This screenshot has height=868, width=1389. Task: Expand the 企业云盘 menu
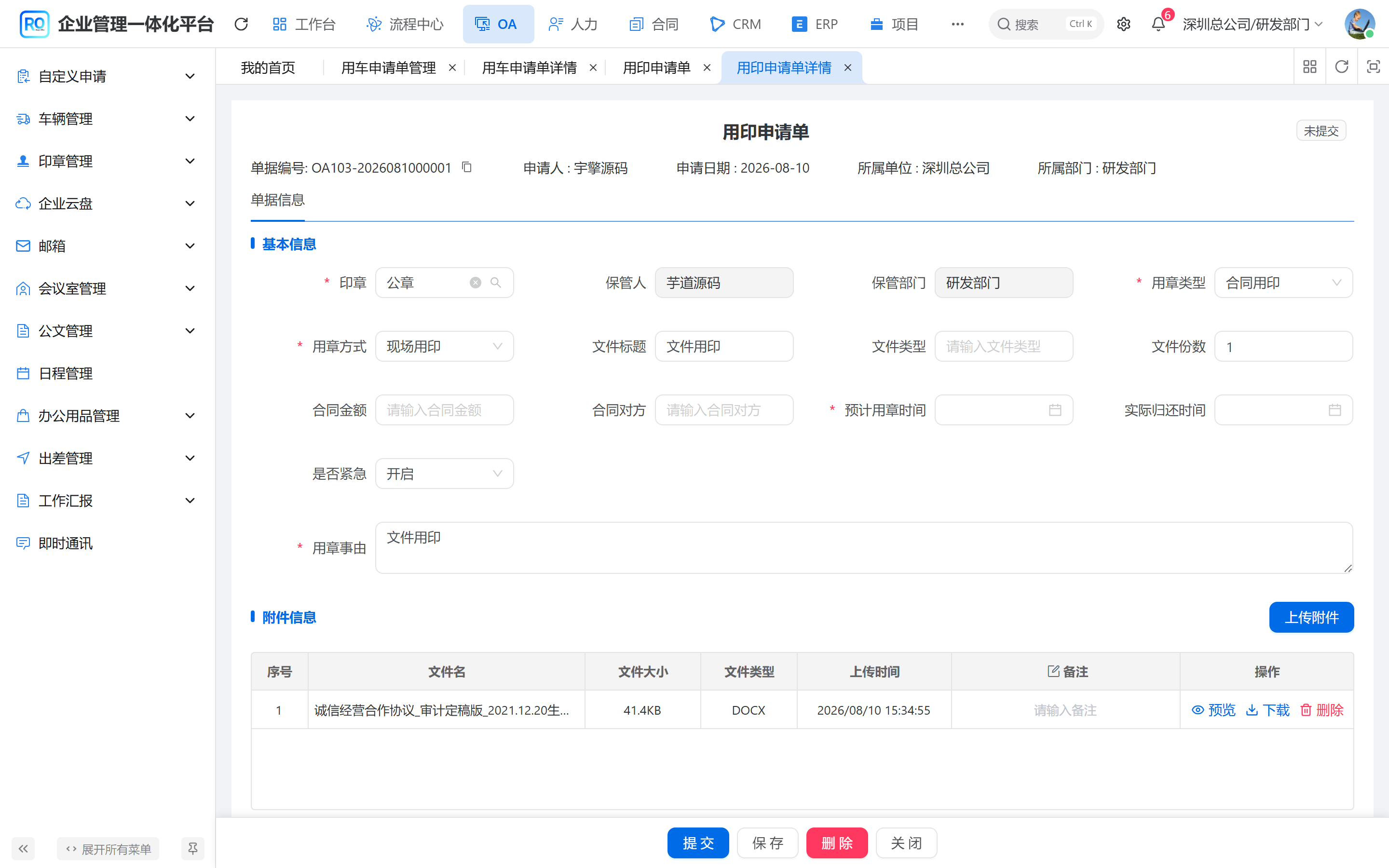tap(108, 204)
